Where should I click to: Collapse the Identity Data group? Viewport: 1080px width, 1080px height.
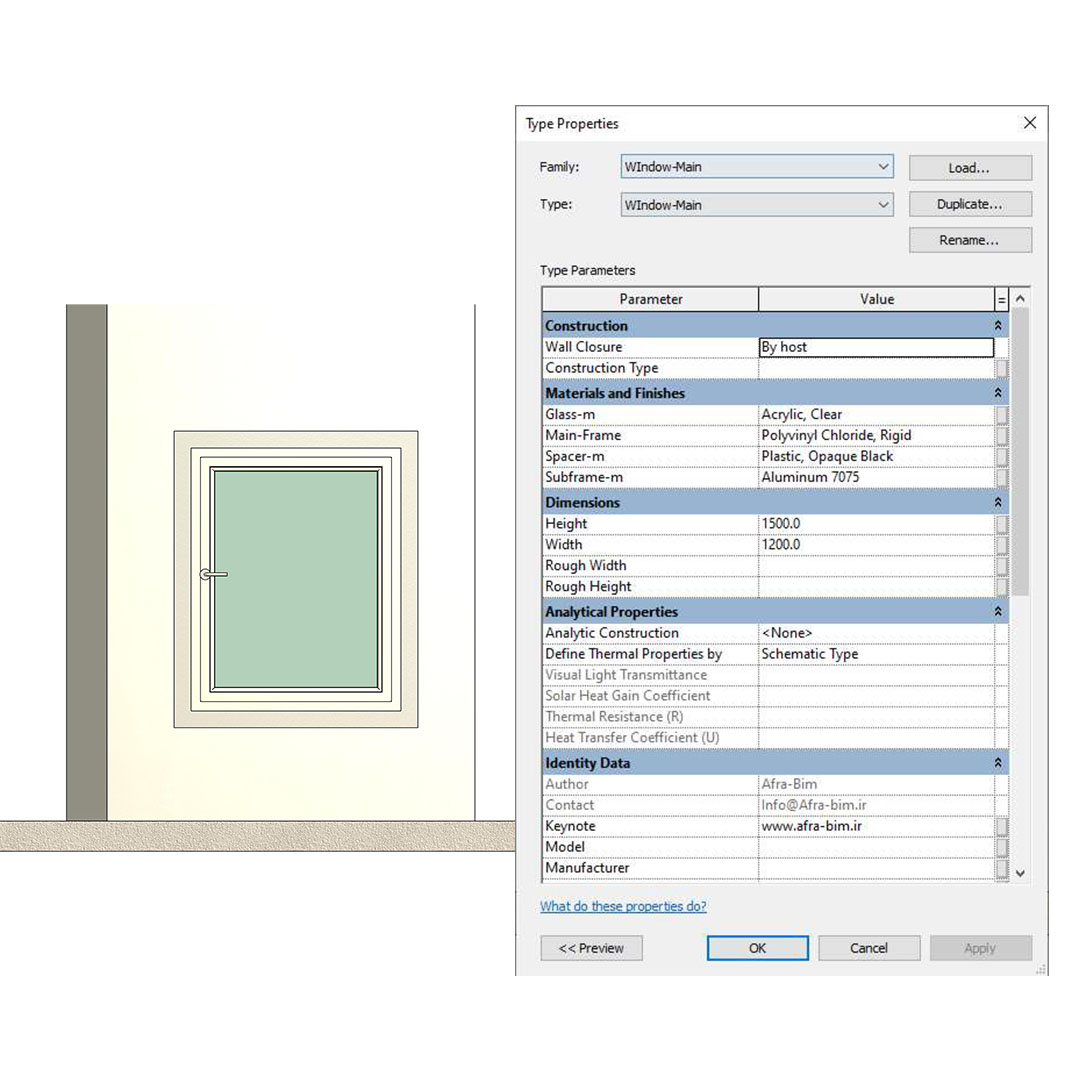997,763
